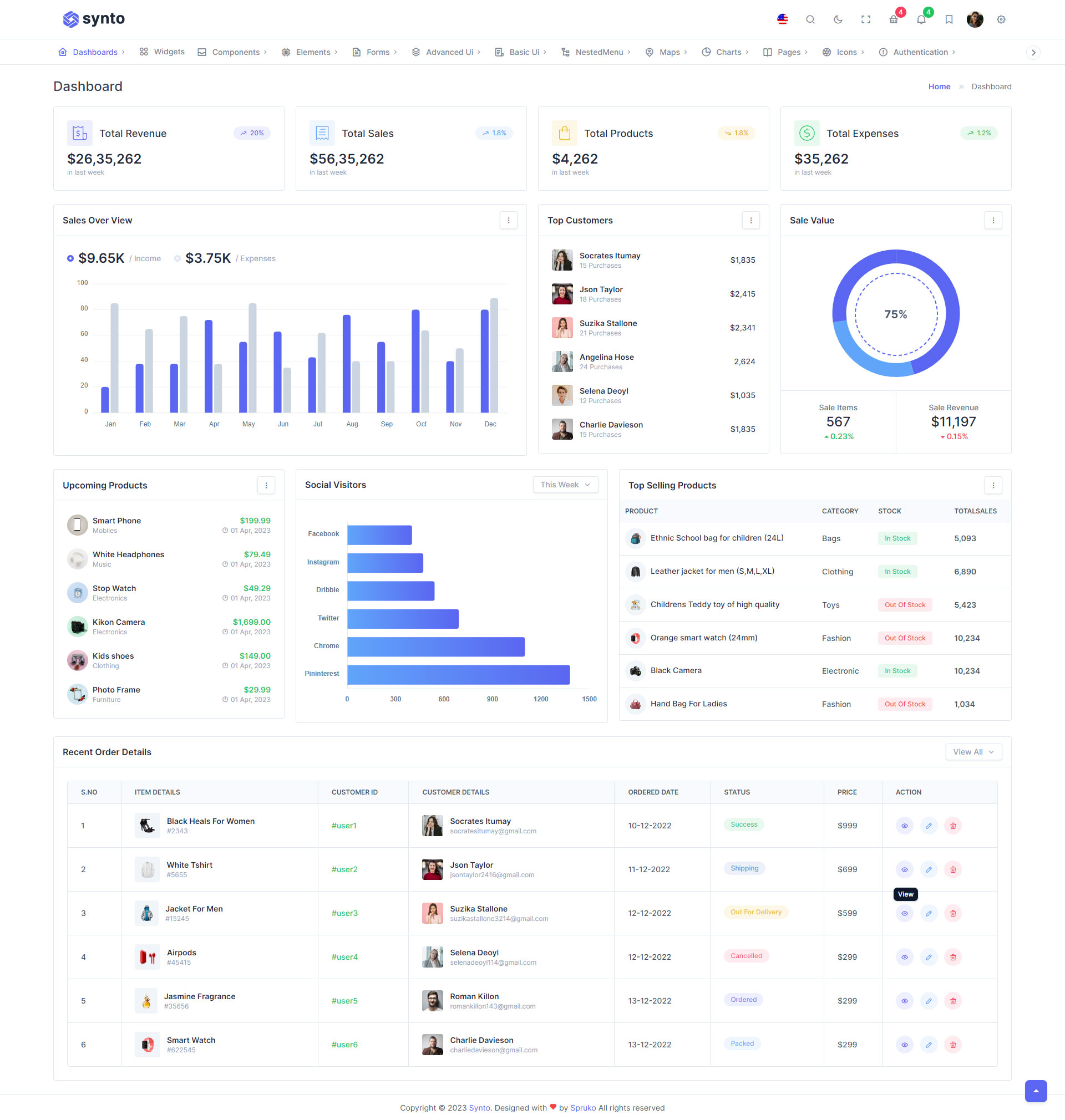This screenshot has width=1065, height=1120.
Task: Edit the White Tshirt order with the pencil icon
Action: (x=929, y=869)
